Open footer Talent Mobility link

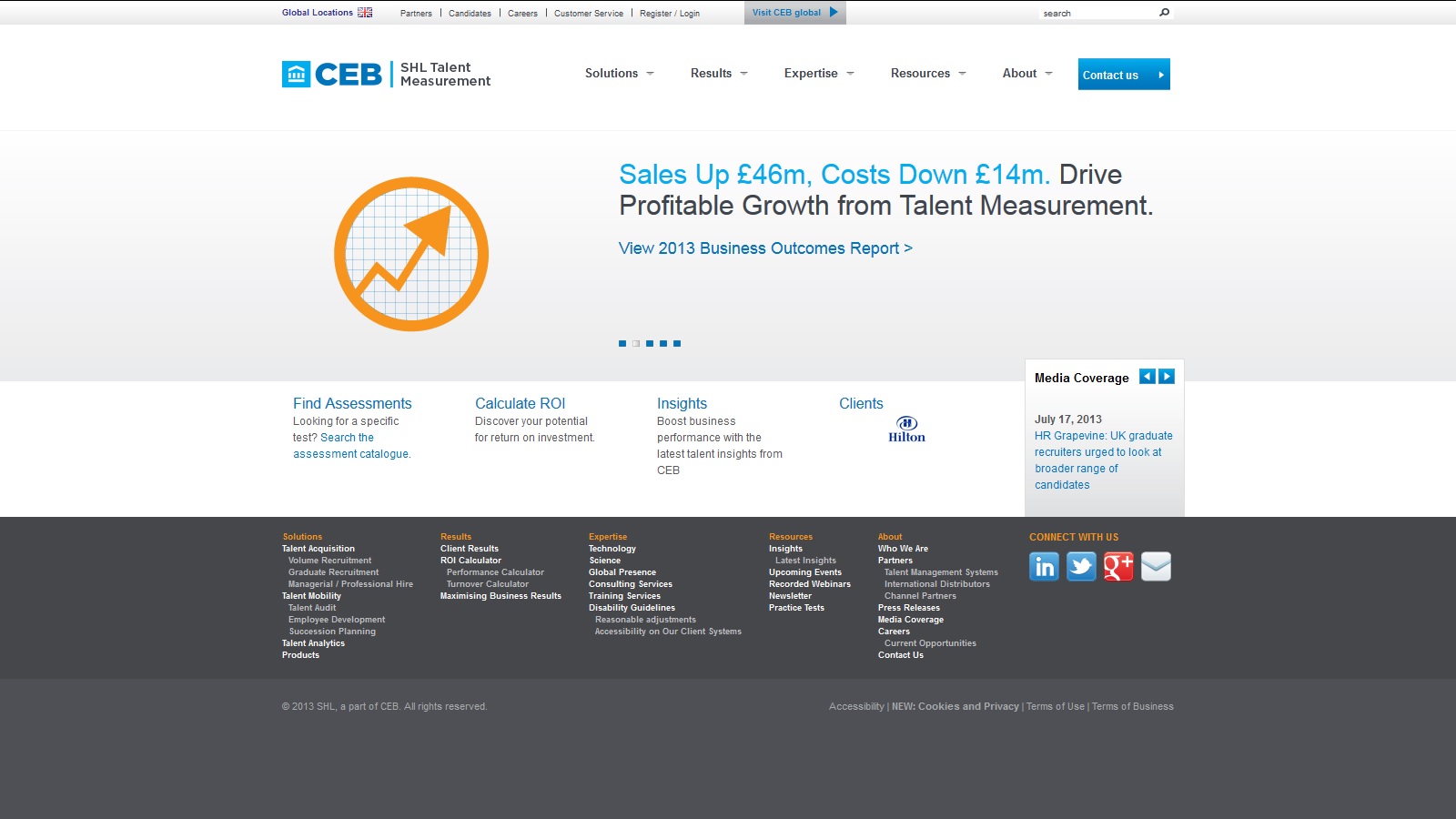point(311,596)
